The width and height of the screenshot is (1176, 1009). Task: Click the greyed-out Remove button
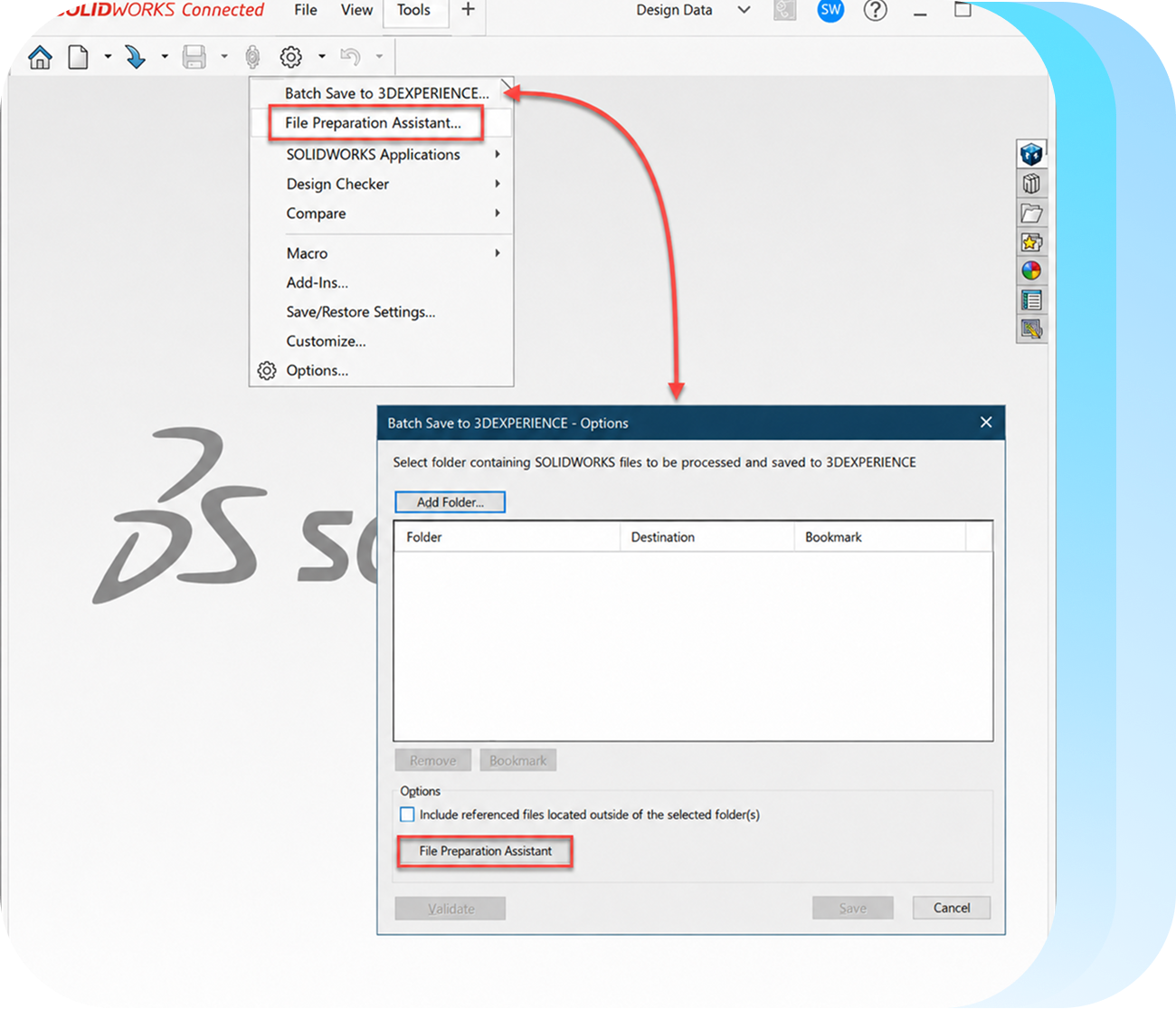pos(432,760)
